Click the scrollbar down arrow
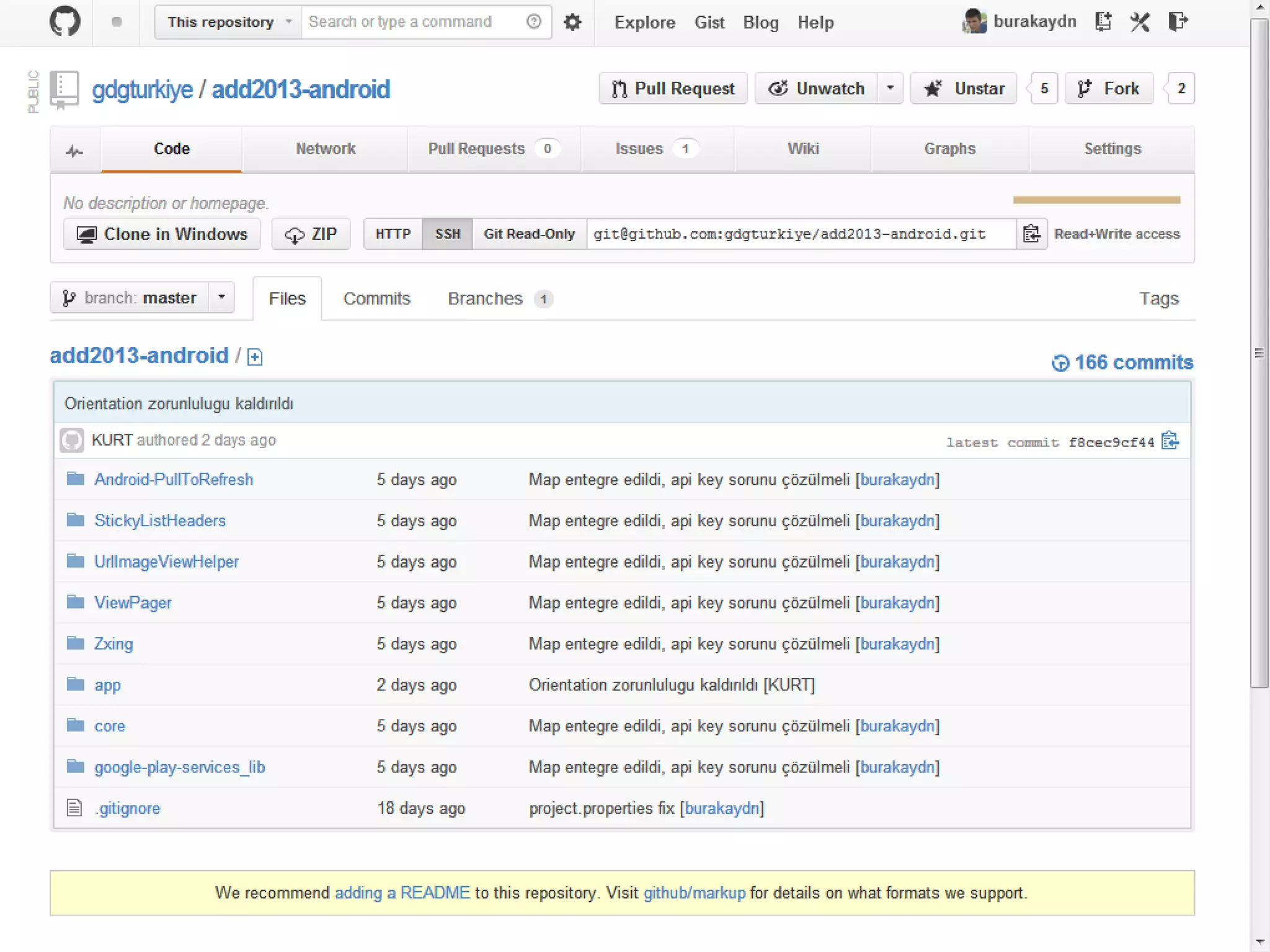This screenshot has height=952, width=1270. tap(1259, 943)
